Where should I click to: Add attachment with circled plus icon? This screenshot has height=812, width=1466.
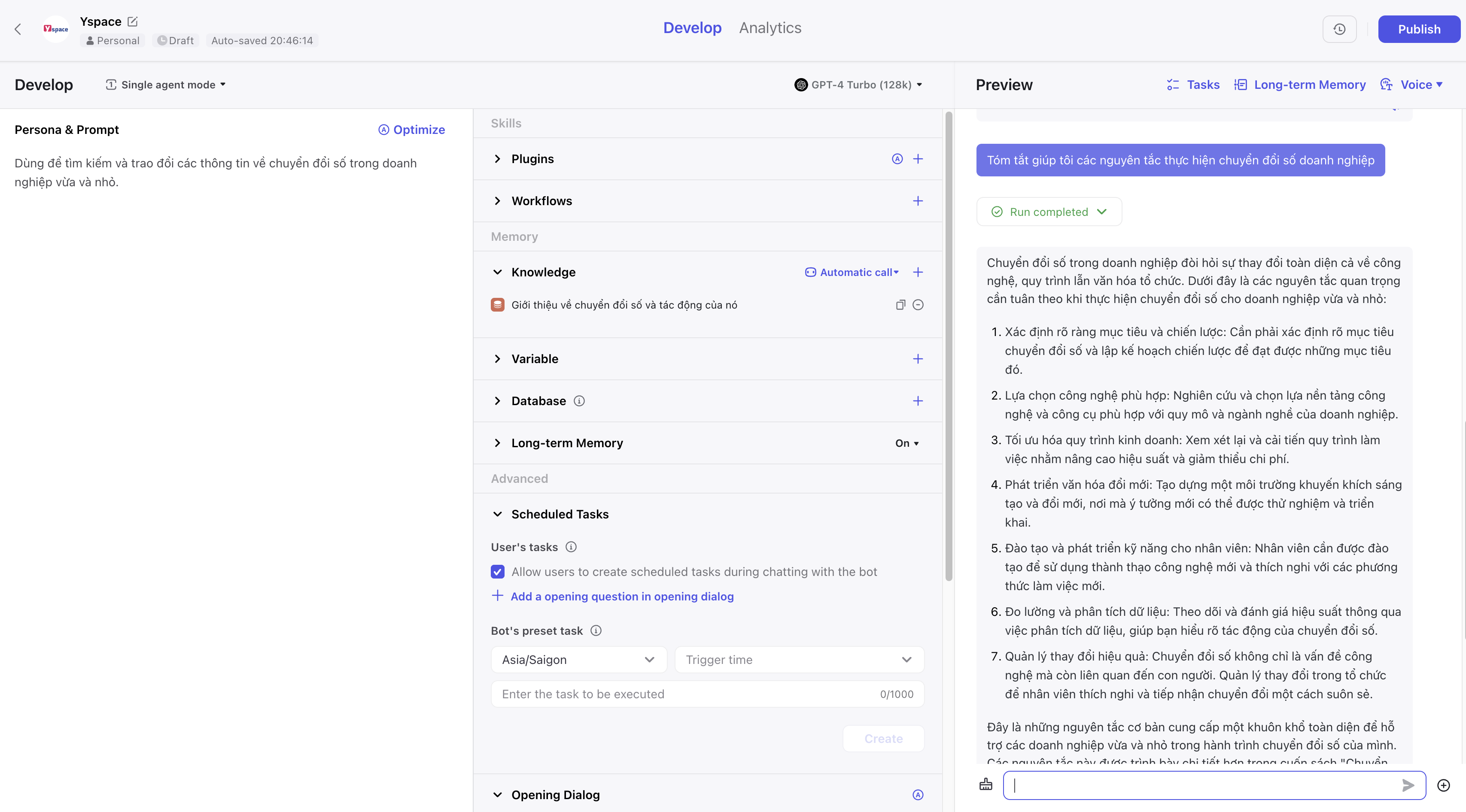coord(1443,785)
